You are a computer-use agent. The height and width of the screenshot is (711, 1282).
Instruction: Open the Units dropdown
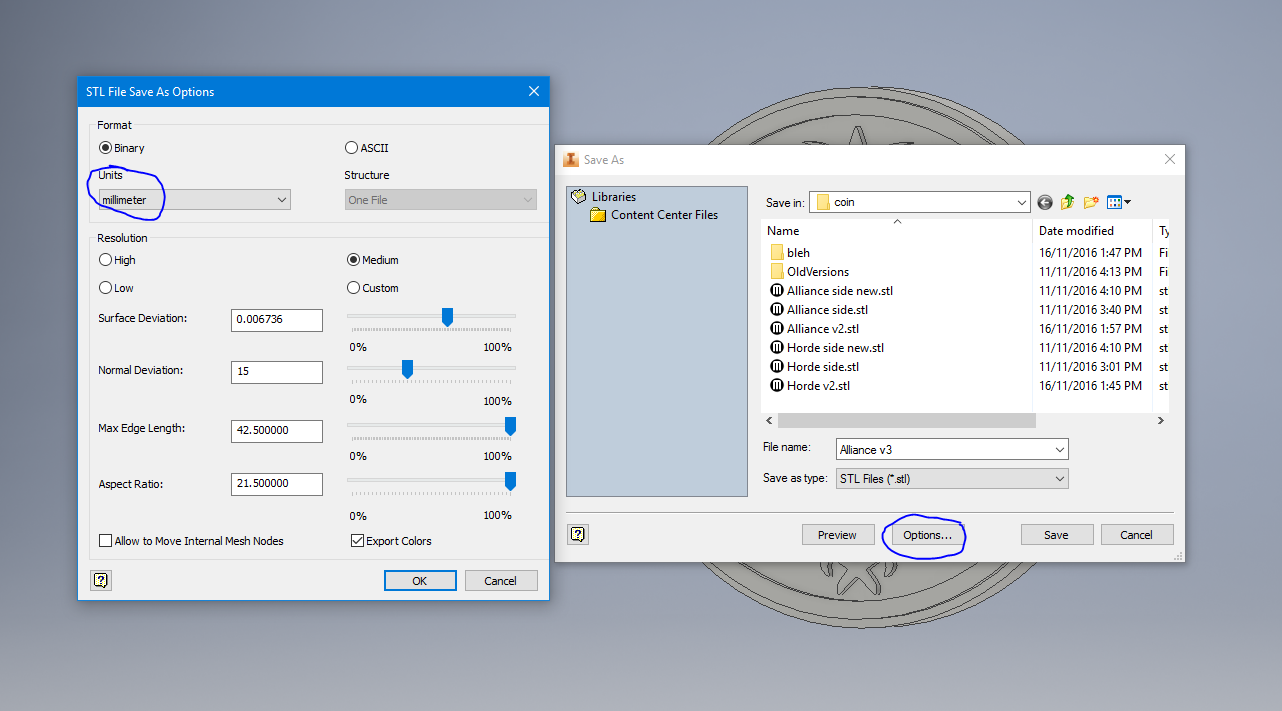pyautogui.click(x=281, y=199)
